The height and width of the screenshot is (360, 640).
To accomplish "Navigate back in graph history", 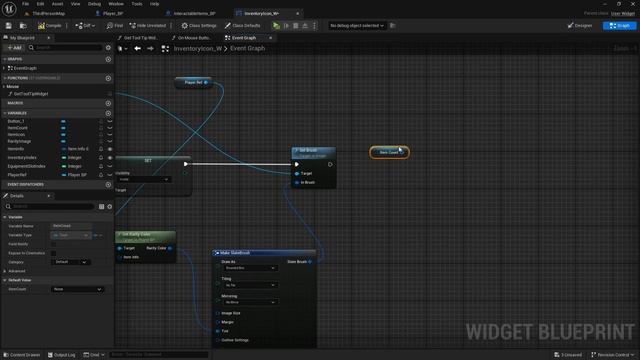I will (138, 49).
